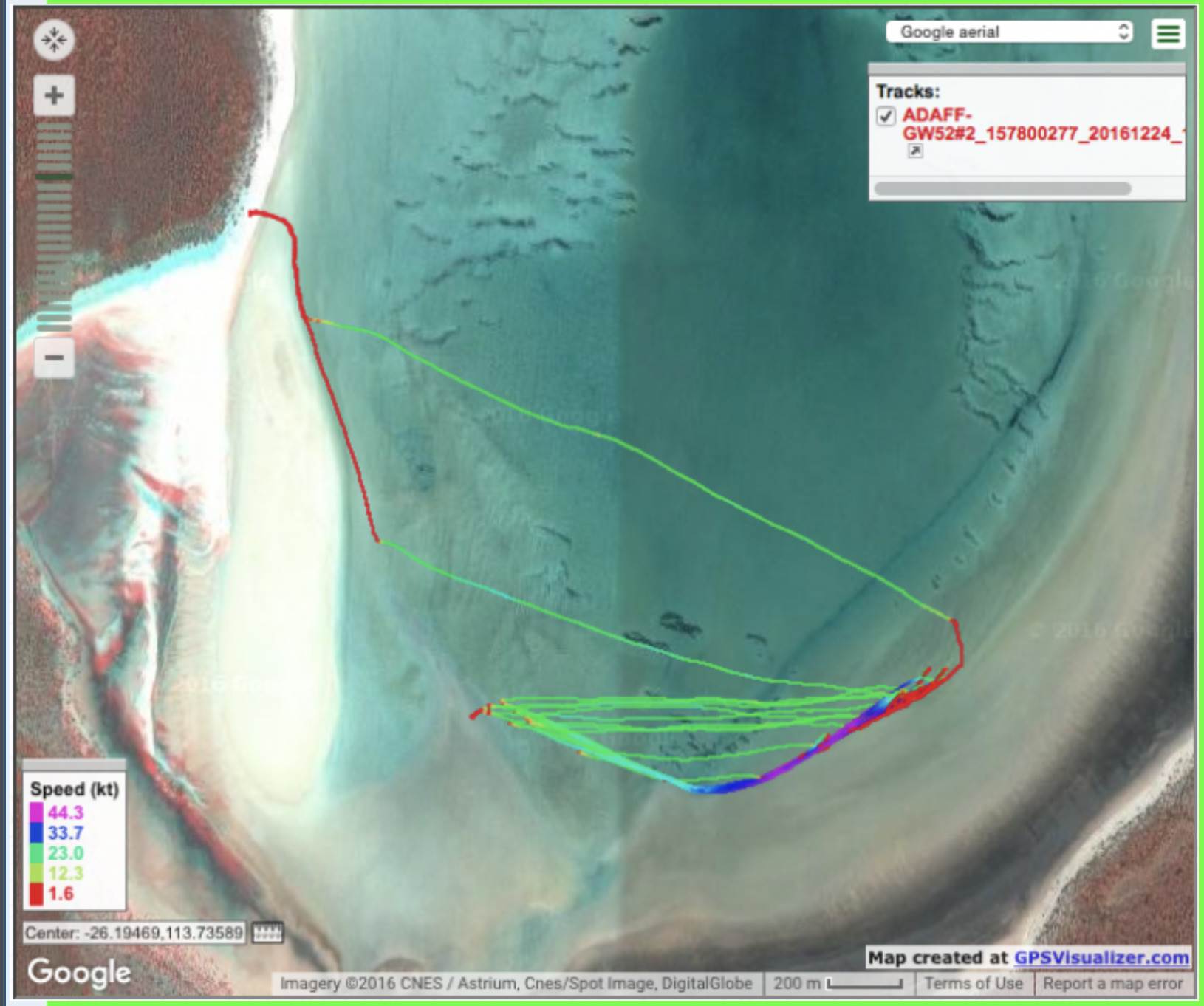The image size is (1204, 1006).
Task: Click the ruler icon beside Center coordinates
Action: tap(267, 933)
